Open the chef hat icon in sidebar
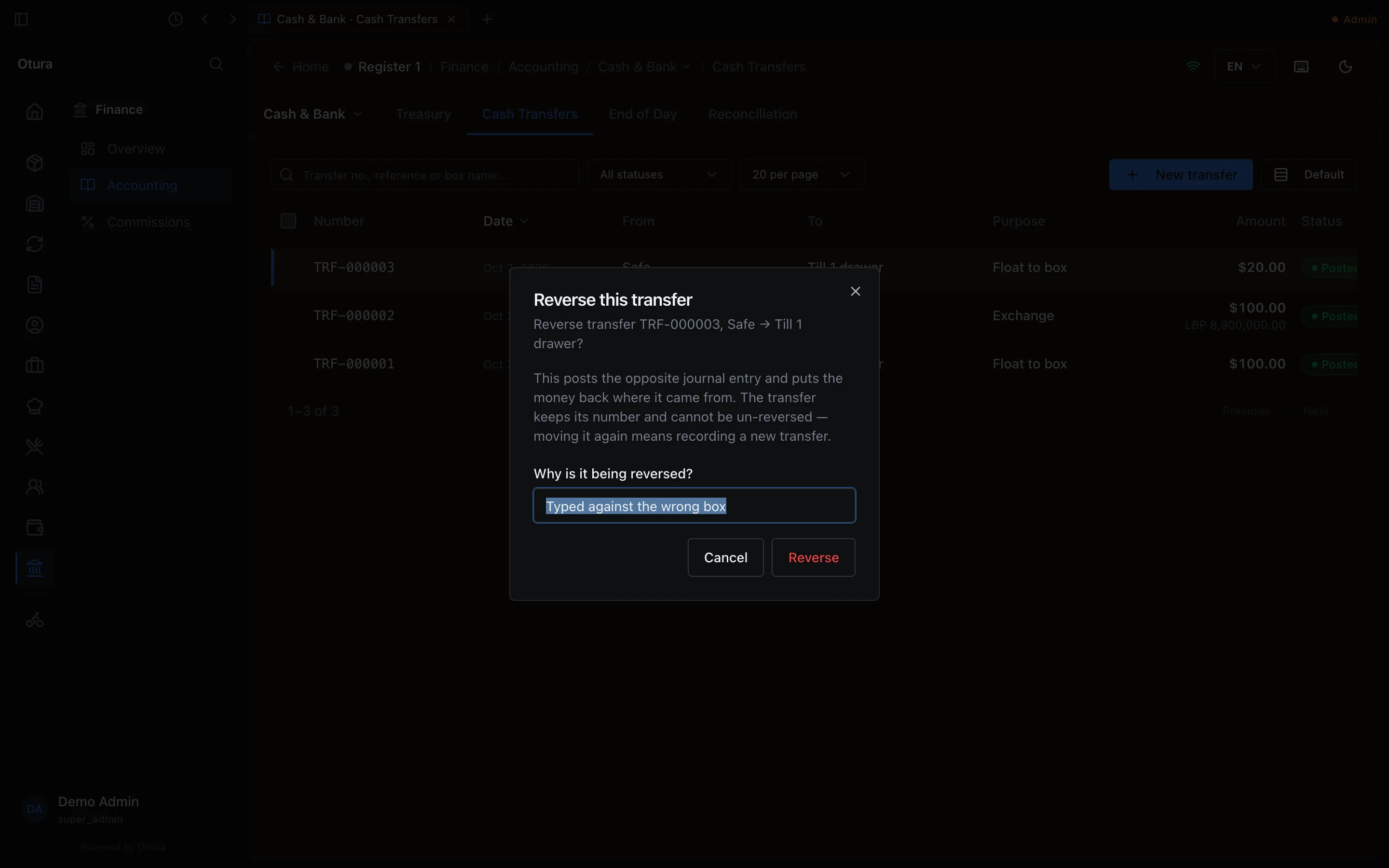 coord(35,407)
